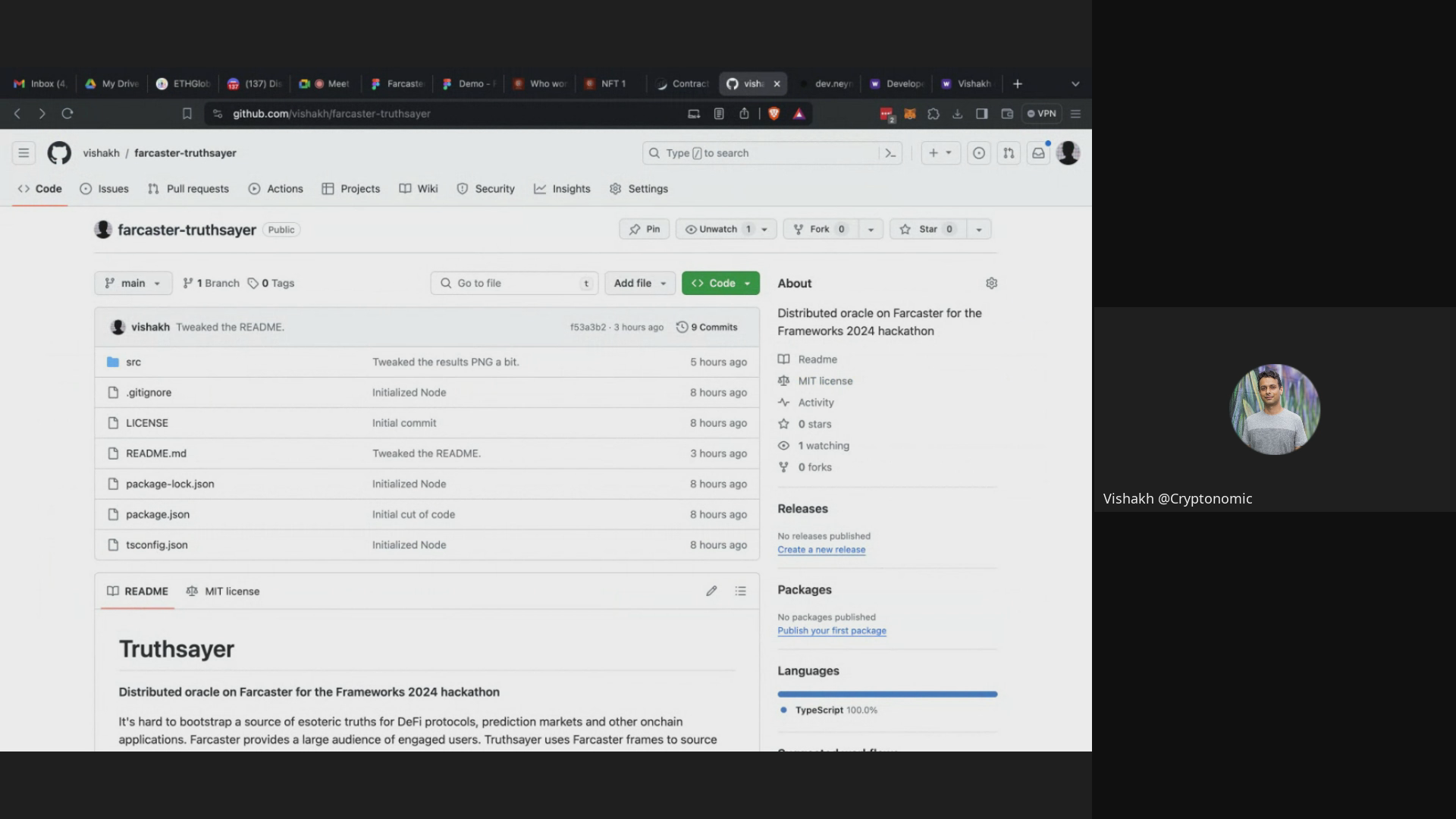Expand the browser tab list chevron

tap(1075, 83)
